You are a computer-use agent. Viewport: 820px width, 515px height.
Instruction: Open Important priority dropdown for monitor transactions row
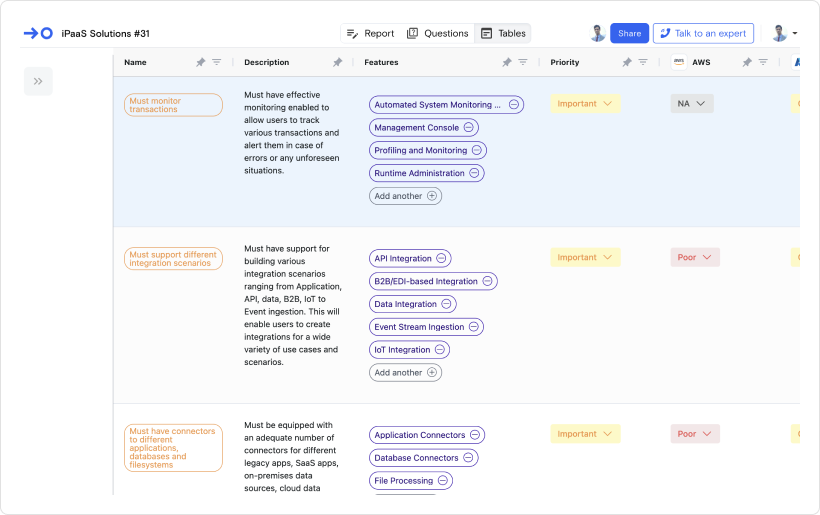coord(585,104)
